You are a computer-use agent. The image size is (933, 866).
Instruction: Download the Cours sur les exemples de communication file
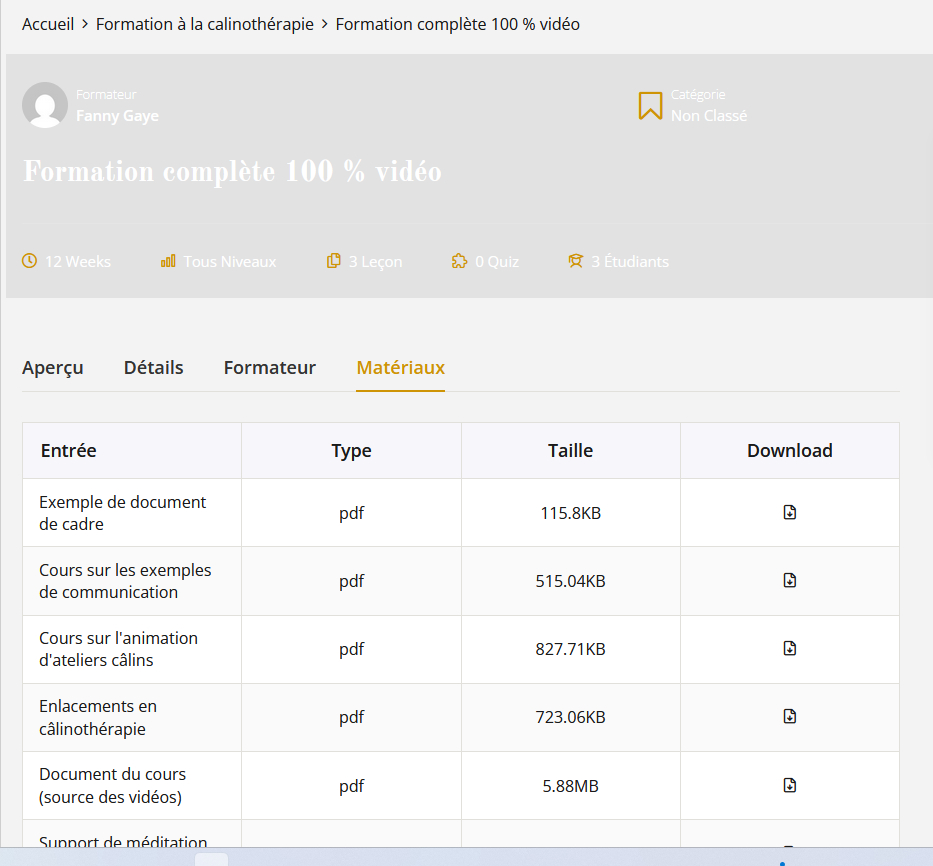pyautogui.click(x=789, y=581)
